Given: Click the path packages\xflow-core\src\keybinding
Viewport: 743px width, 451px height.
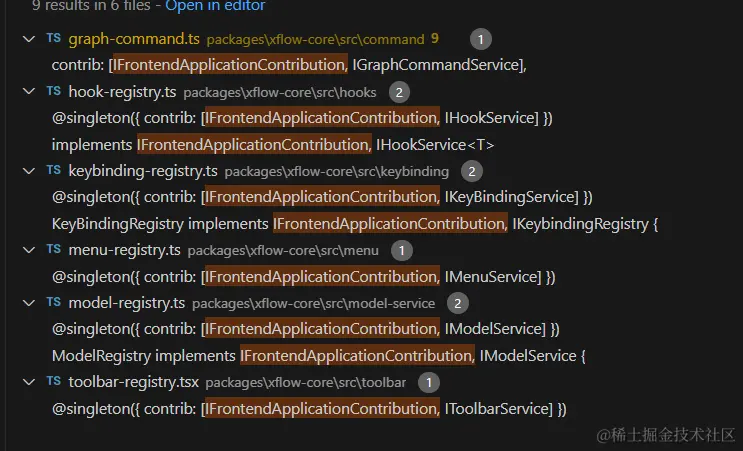Looking at the screenshot, I should 337,171.
